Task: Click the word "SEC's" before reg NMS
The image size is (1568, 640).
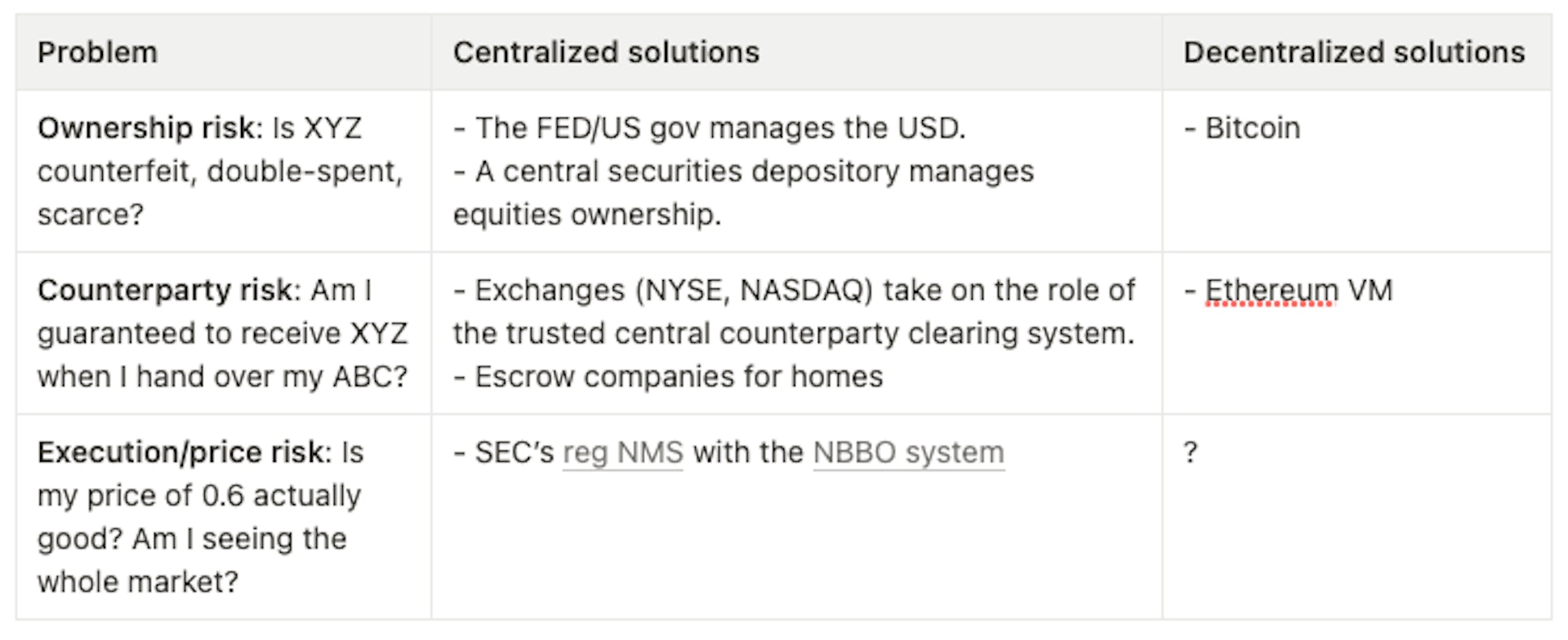Action: click(x=514, y=452)
